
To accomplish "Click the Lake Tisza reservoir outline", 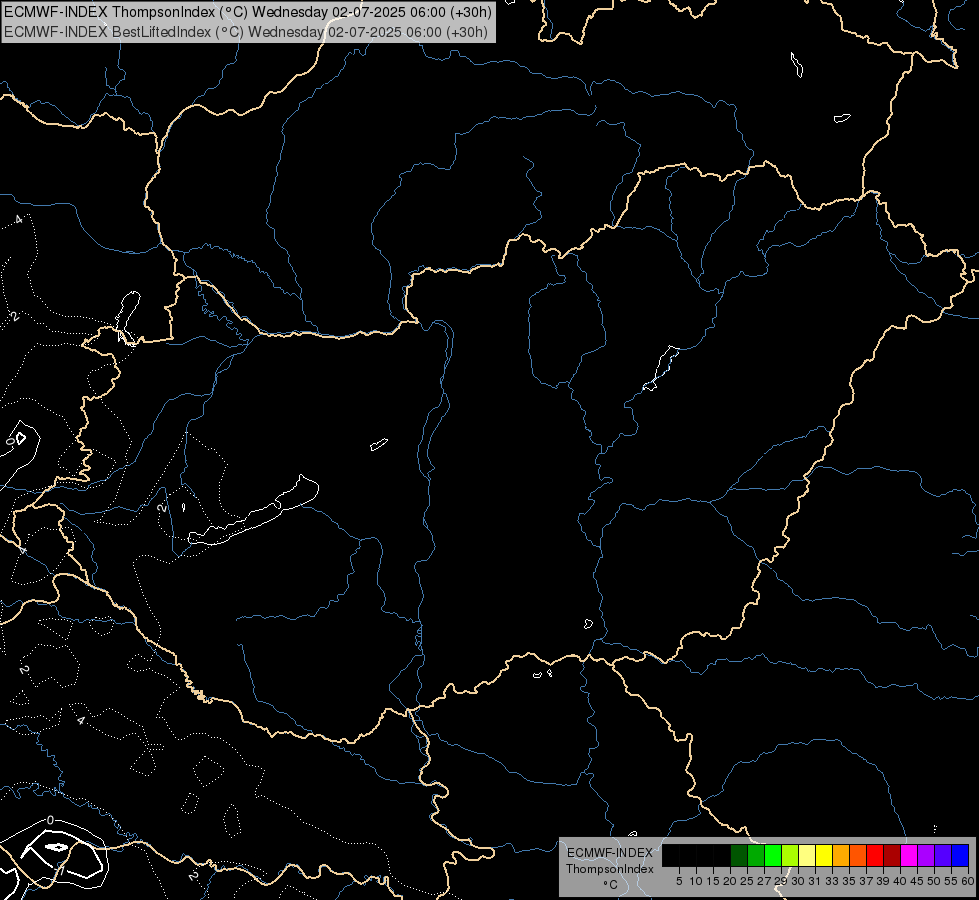I will (x=661, y=368).
